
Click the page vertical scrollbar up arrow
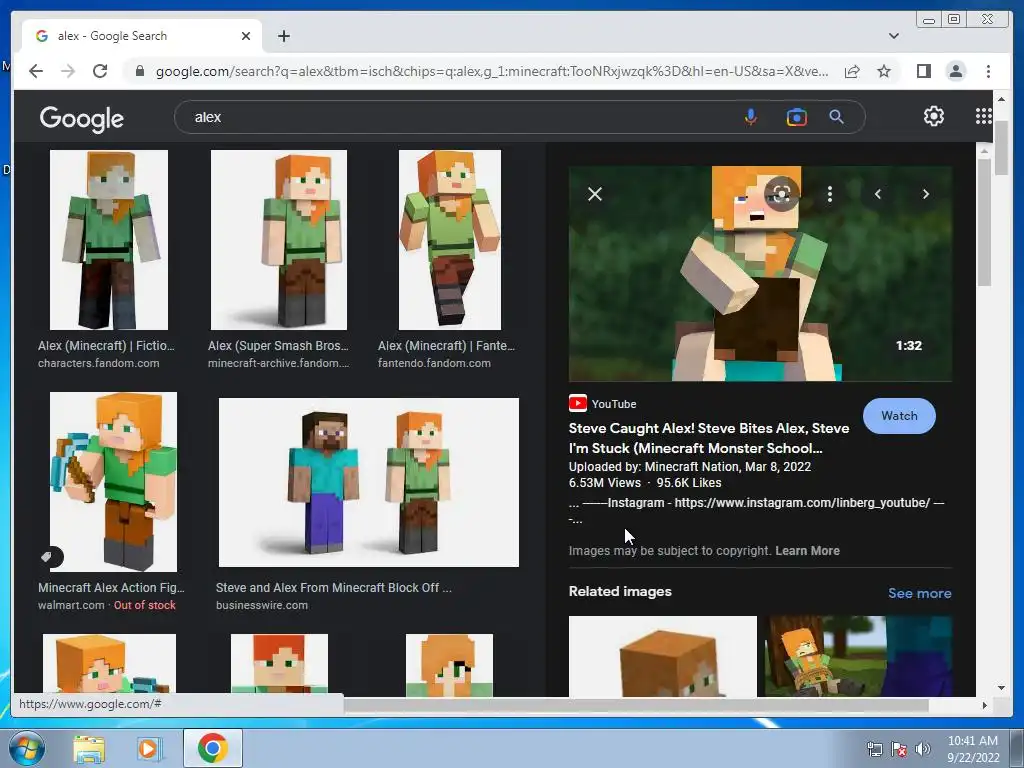pos(1001,99)
